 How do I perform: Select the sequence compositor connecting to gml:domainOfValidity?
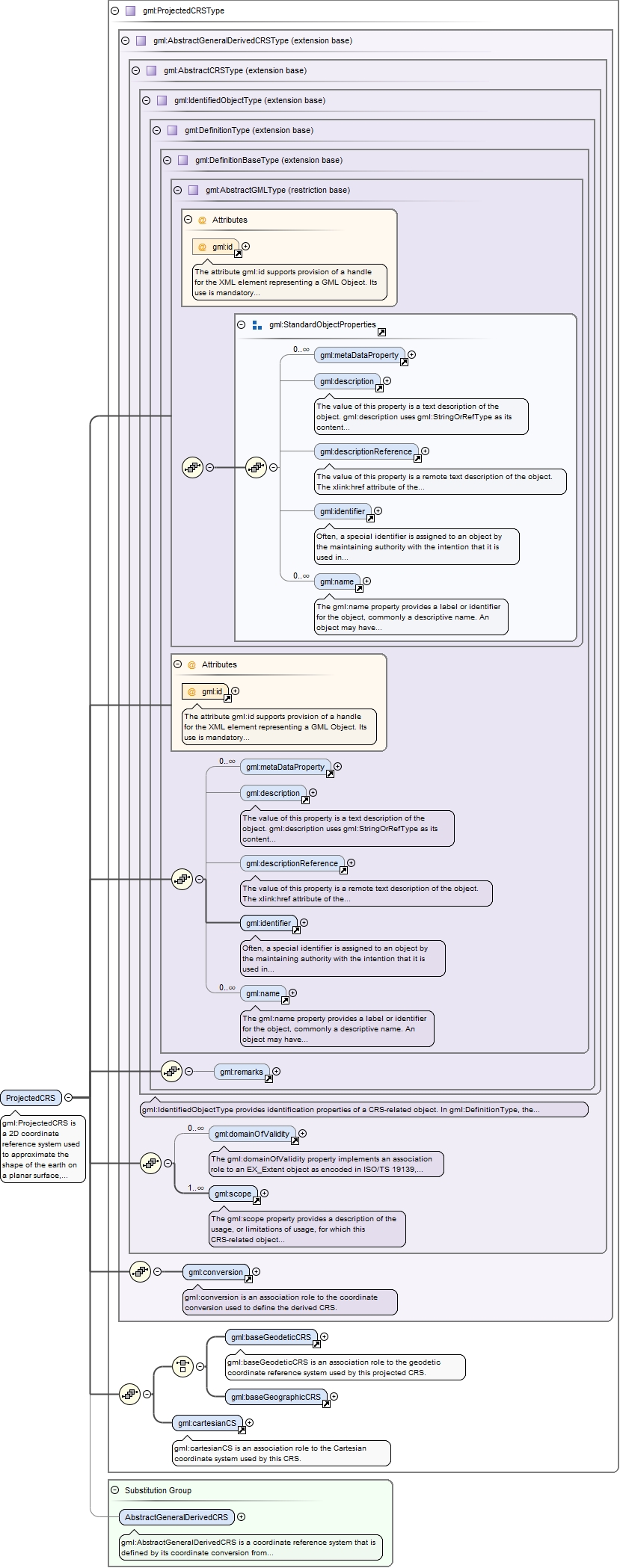point(150,1162)
